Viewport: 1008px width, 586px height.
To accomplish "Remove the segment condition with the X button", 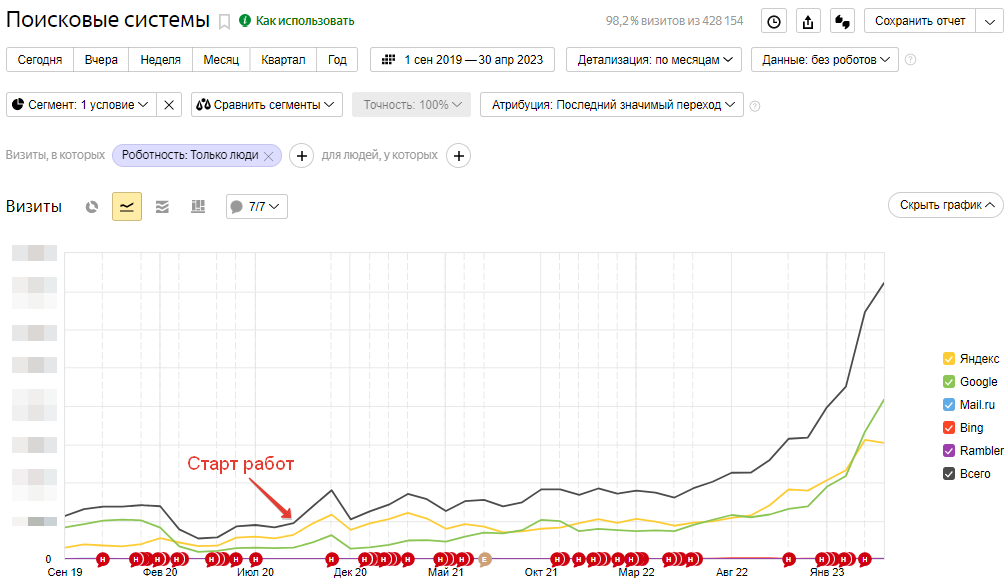I will click(170, 105).
